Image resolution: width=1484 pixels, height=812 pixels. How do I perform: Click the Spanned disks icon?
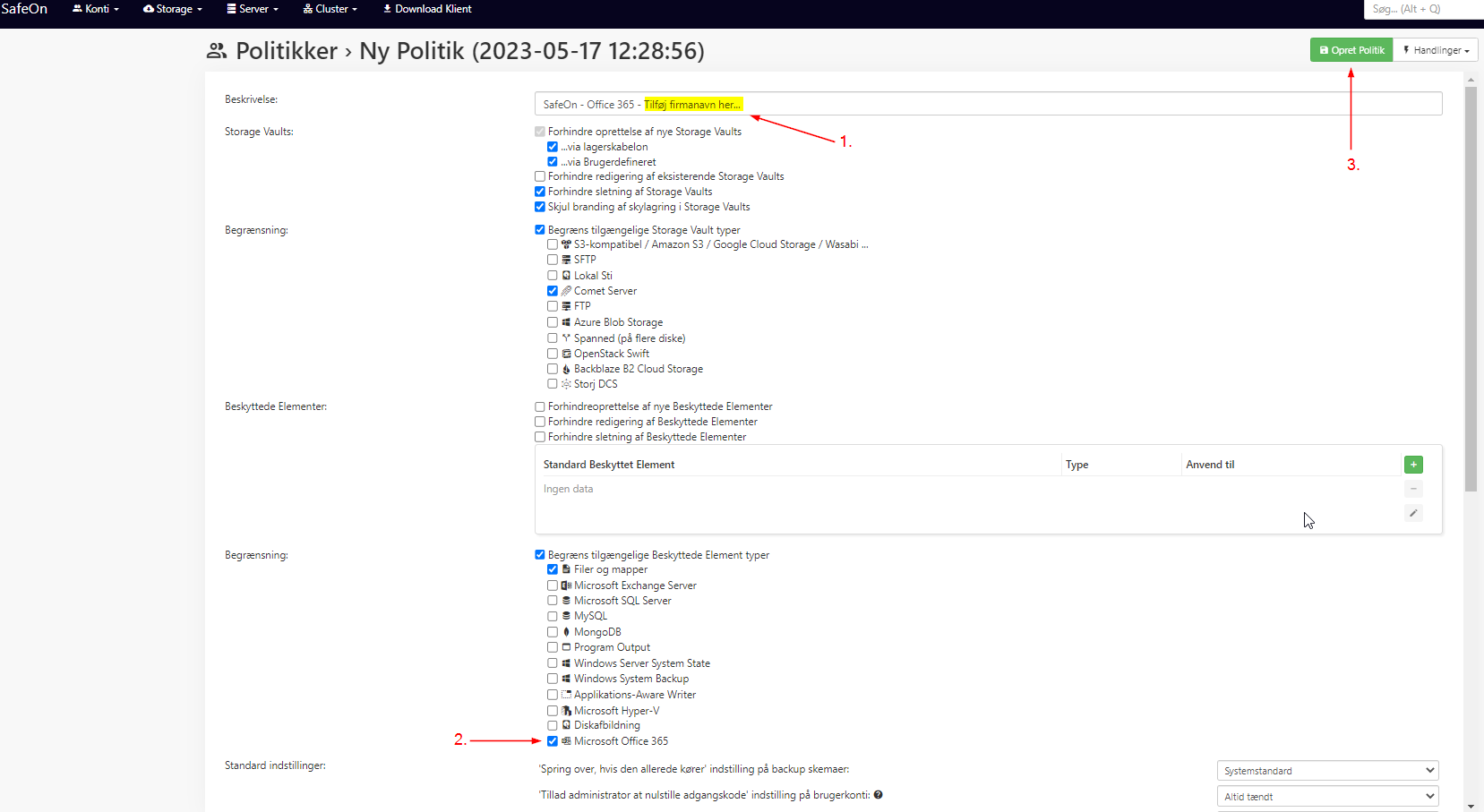click(x=566, y=338)
